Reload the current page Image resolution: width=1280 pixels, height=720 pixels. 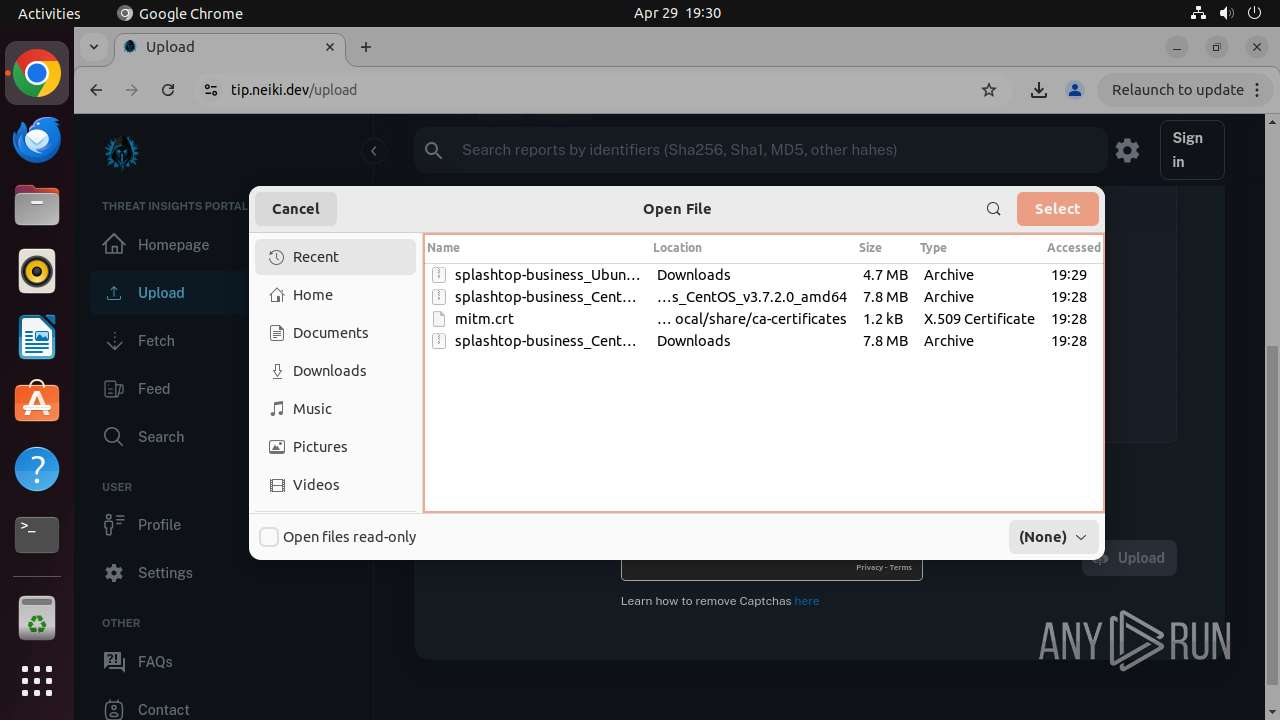[168, 90]
